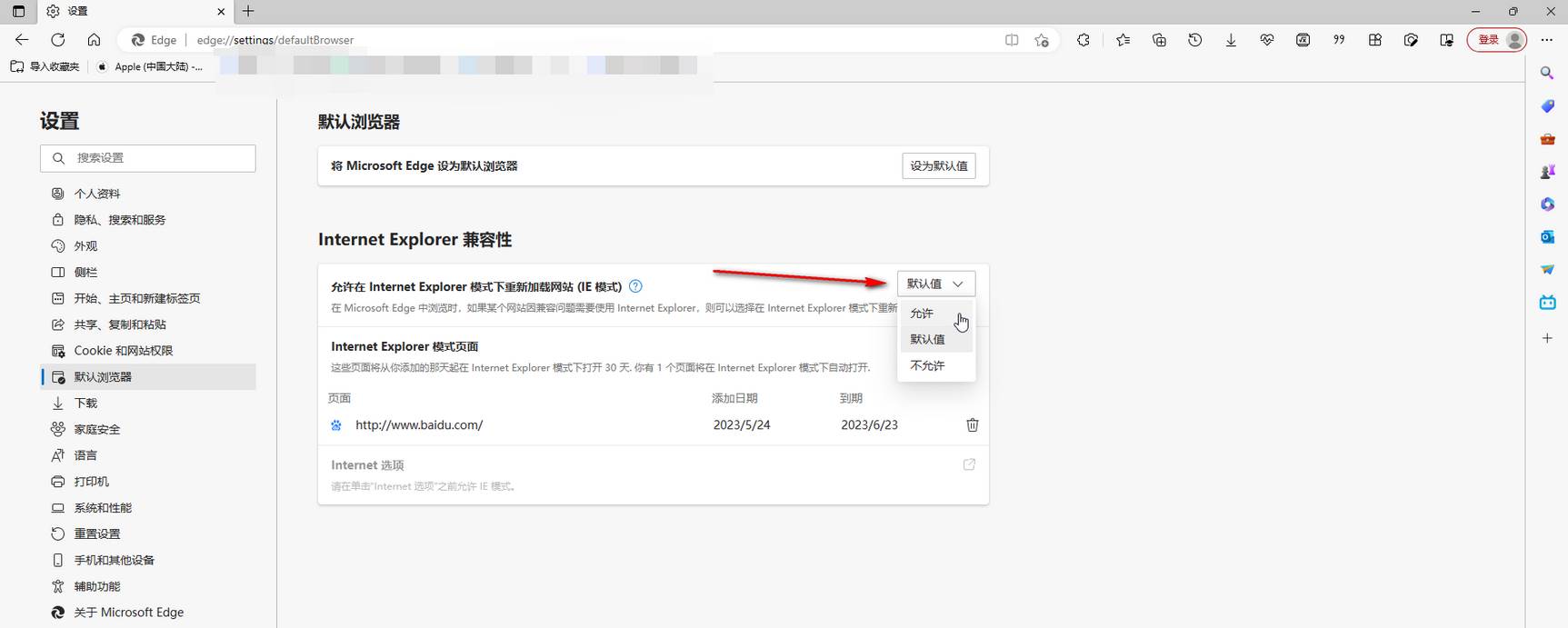The height and width of the screenshot is (628, 1568).
Task: Click the Citations quote-marks icon
Action: [x=1339, y=40]
